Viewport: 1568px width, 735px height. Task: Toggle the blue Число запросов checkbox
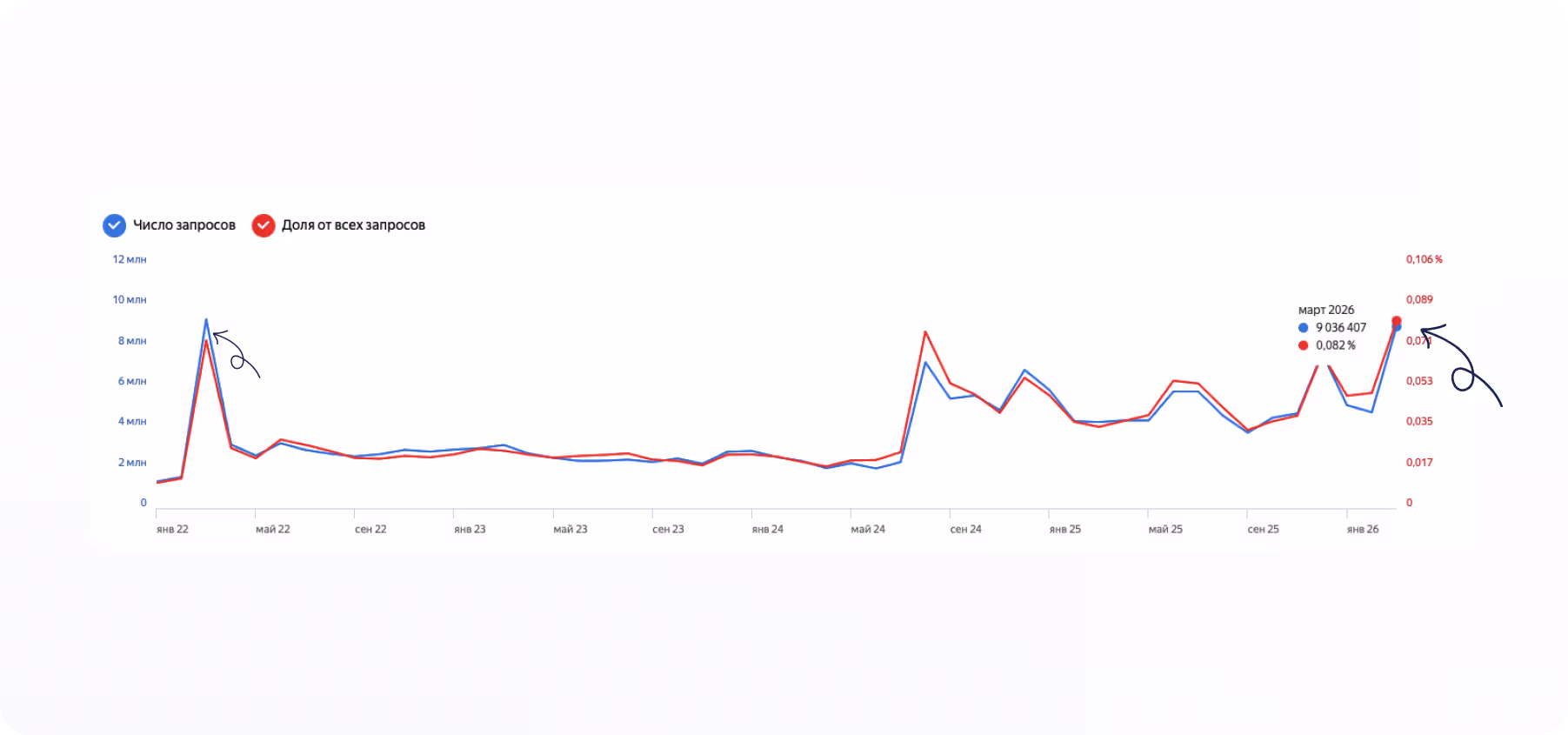click(x=114, y=225)
